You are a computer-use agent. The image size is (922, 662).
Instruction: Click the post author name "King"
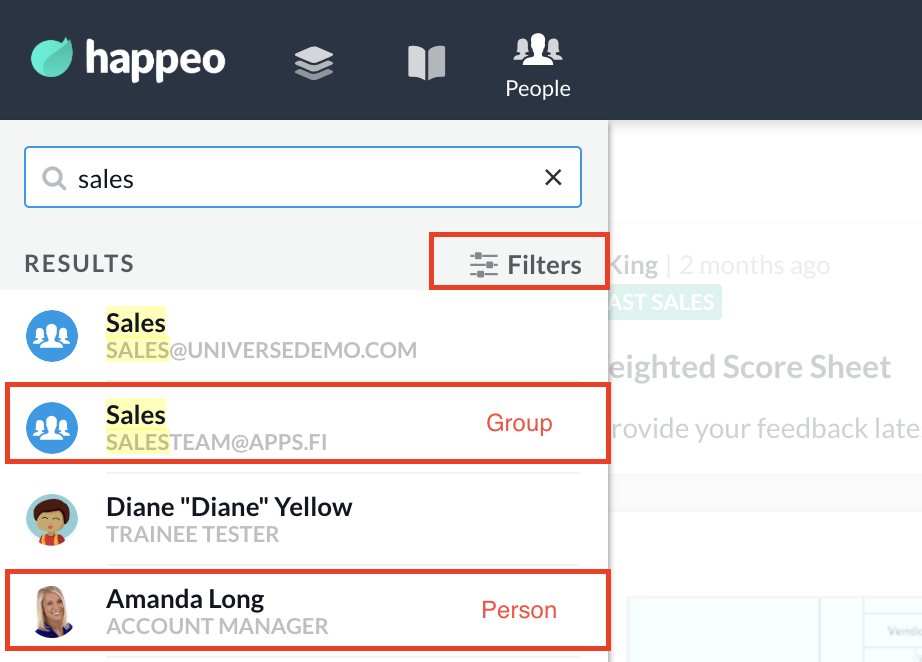point(634,265)
